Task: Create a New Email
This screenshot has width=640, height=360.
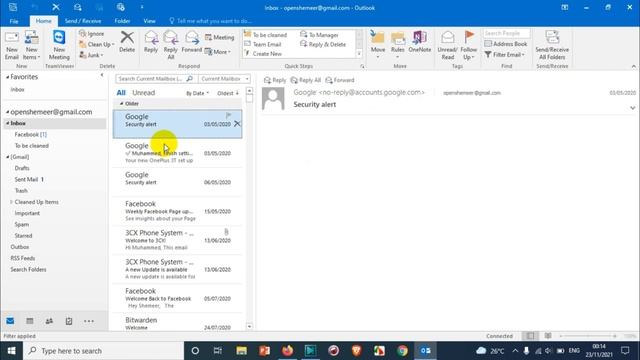Action: coord(12,45)
